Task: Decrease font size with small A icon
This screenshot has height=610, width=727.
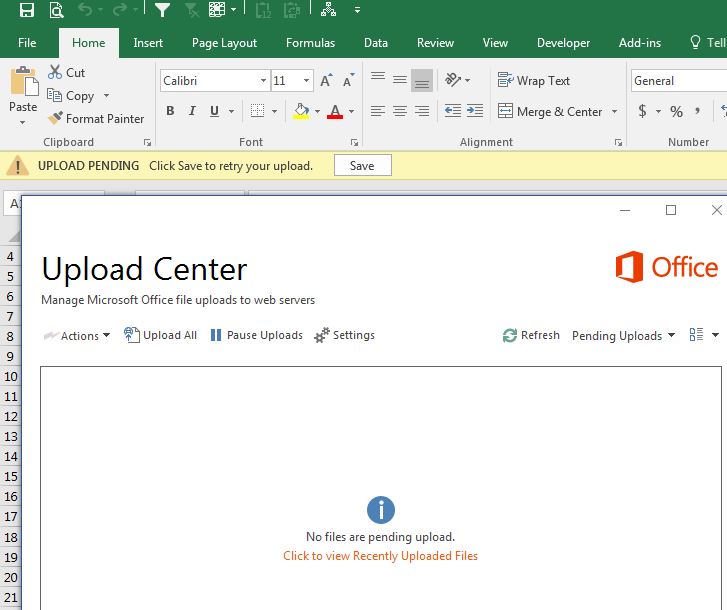Action: pyautogui.click(x=349, y=81)
